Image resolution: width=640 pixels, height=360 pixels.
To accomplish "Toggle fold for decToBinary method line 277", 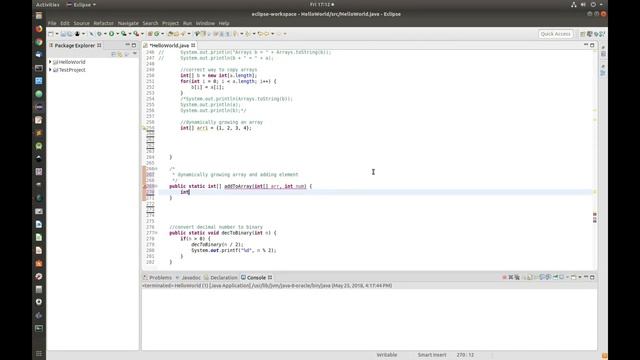I will click(x=156, y=233).
